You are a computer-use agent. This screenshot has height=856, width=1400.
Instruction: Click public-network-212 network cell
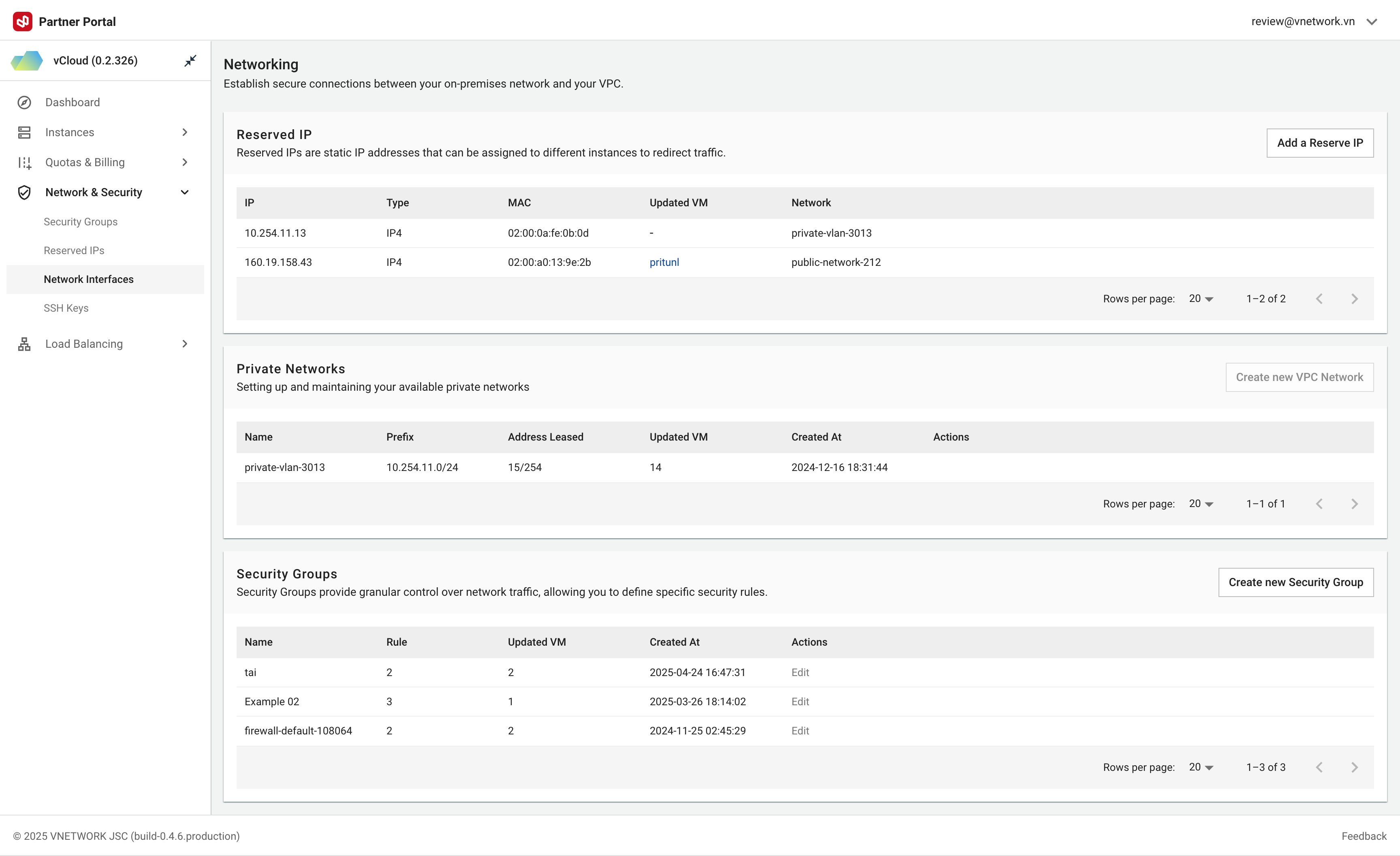pos(836,263)
